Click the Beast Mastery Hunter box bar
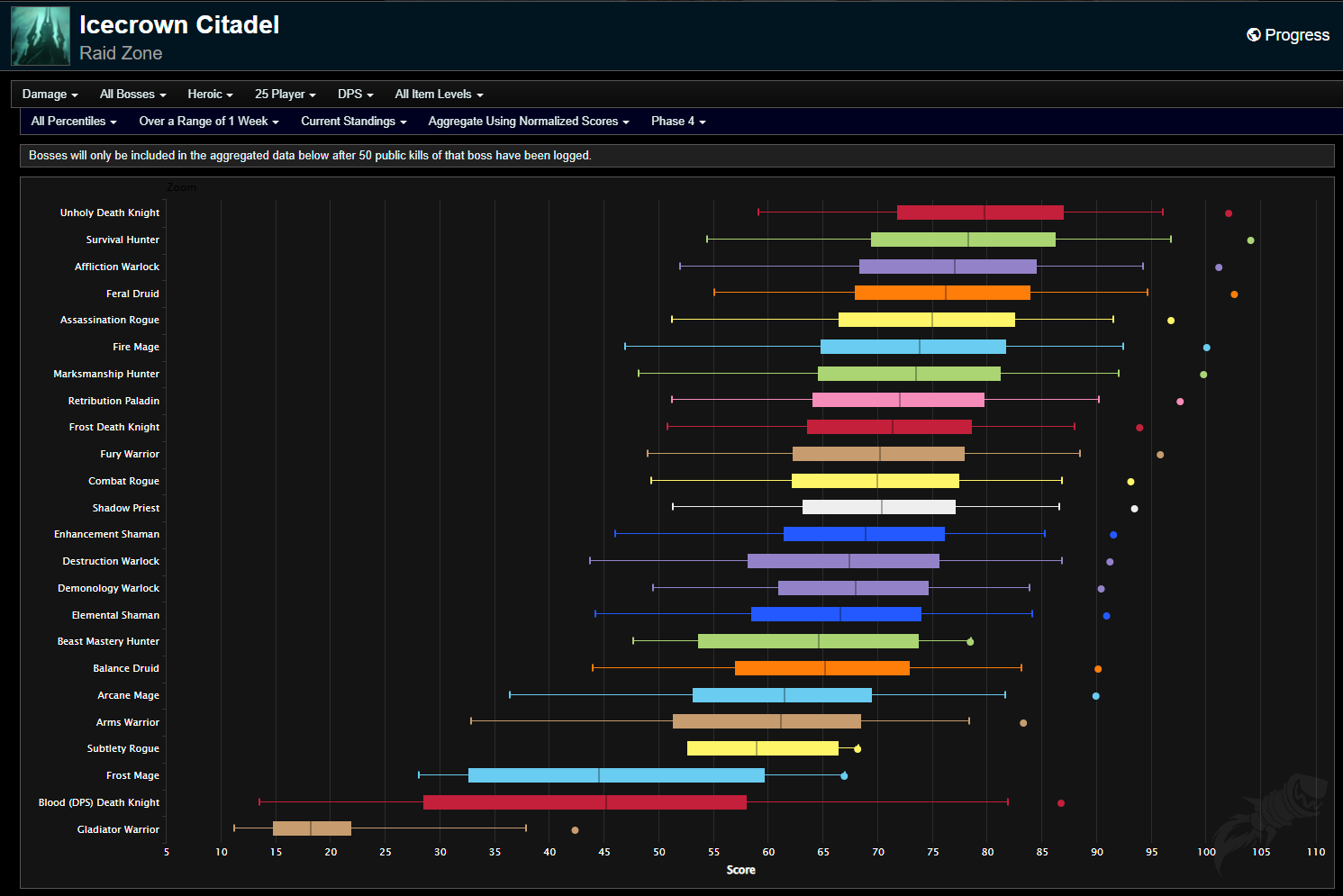Viewport: 1343px width, 896px height. pyautogui.click(x=808, y=641)
